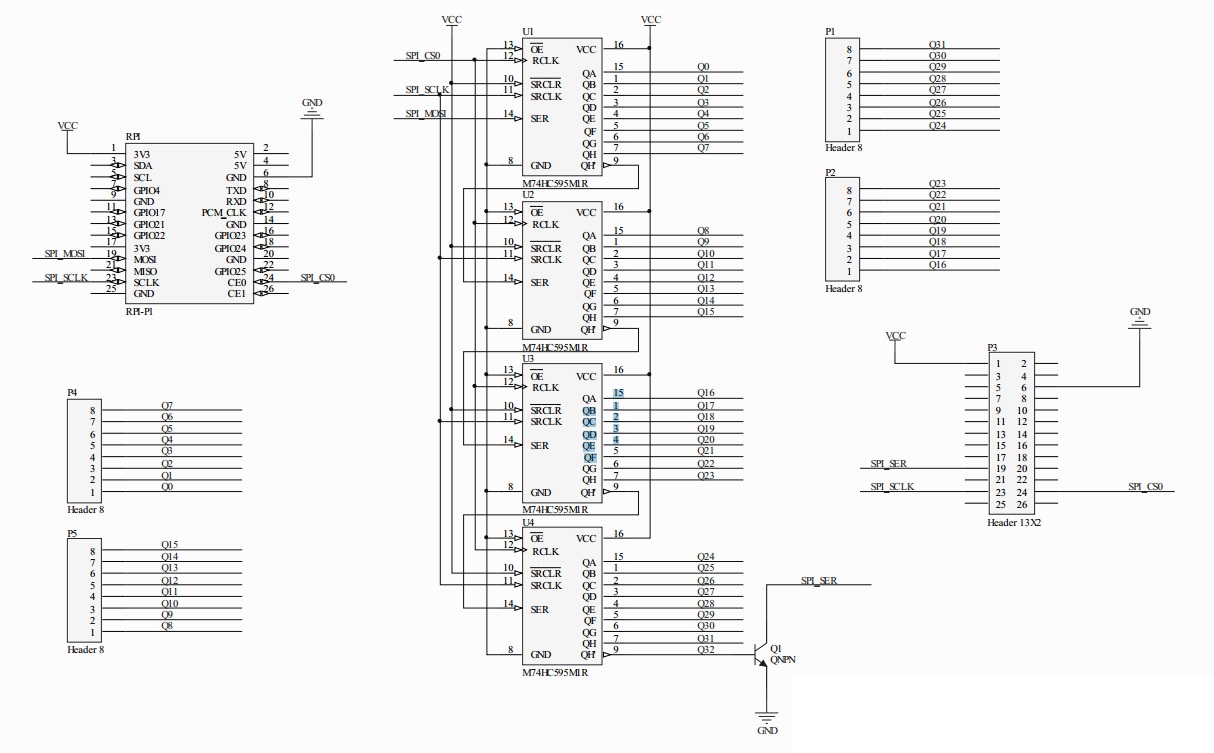Viewport: 1214px width, 753px height.
Task: Click highlighted pin number 15 on U3
Action: tap(619, 393)
